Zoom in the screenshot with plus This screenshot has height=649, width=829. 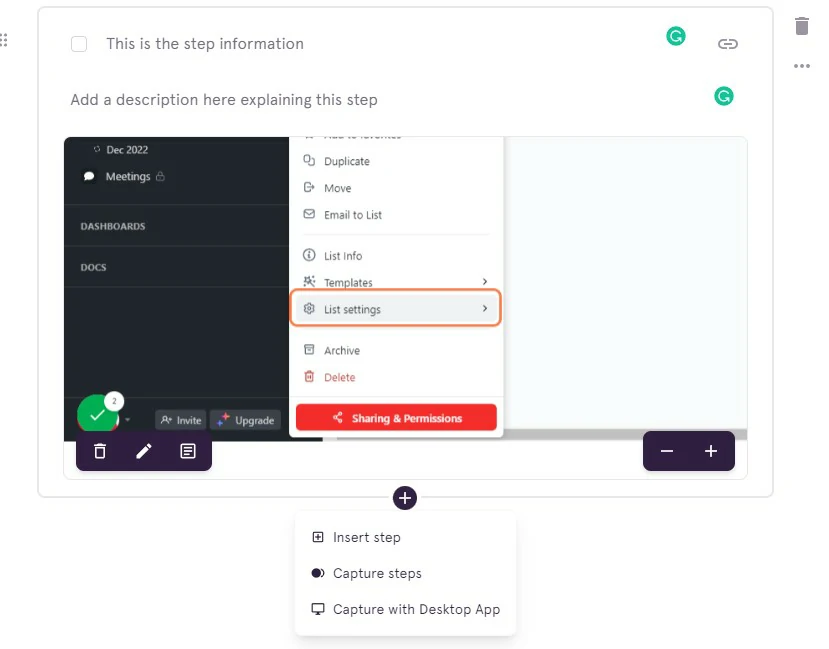pos(711,451)
